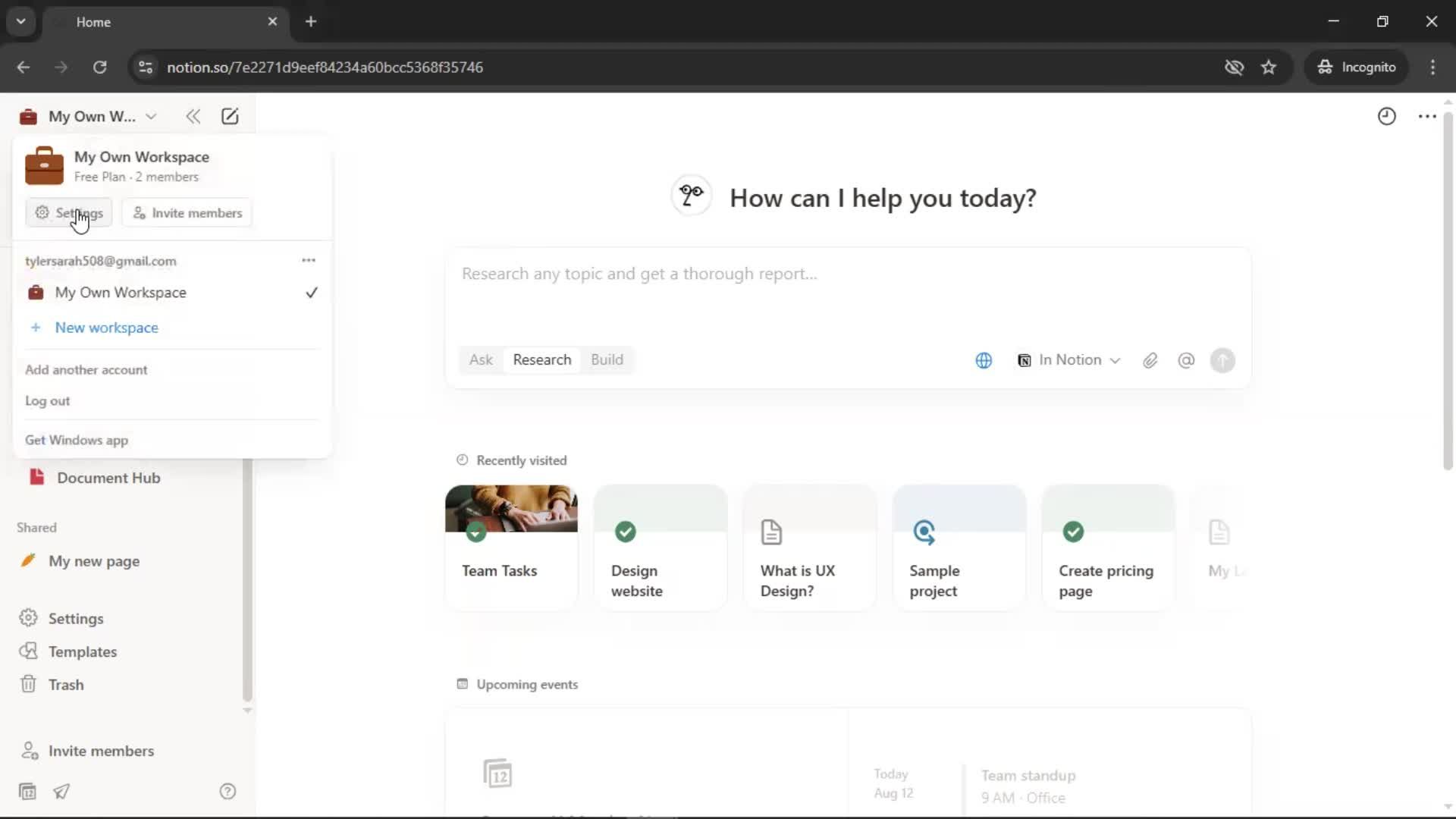Submit the prompt with the up-arrow button

click(1222, 360)
